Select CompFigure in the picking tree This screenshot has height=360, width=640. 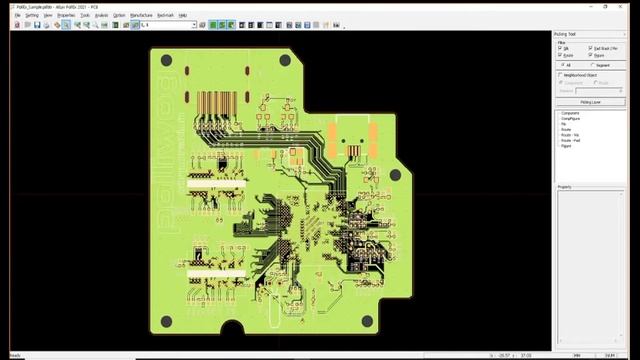[x=570, y=118]
